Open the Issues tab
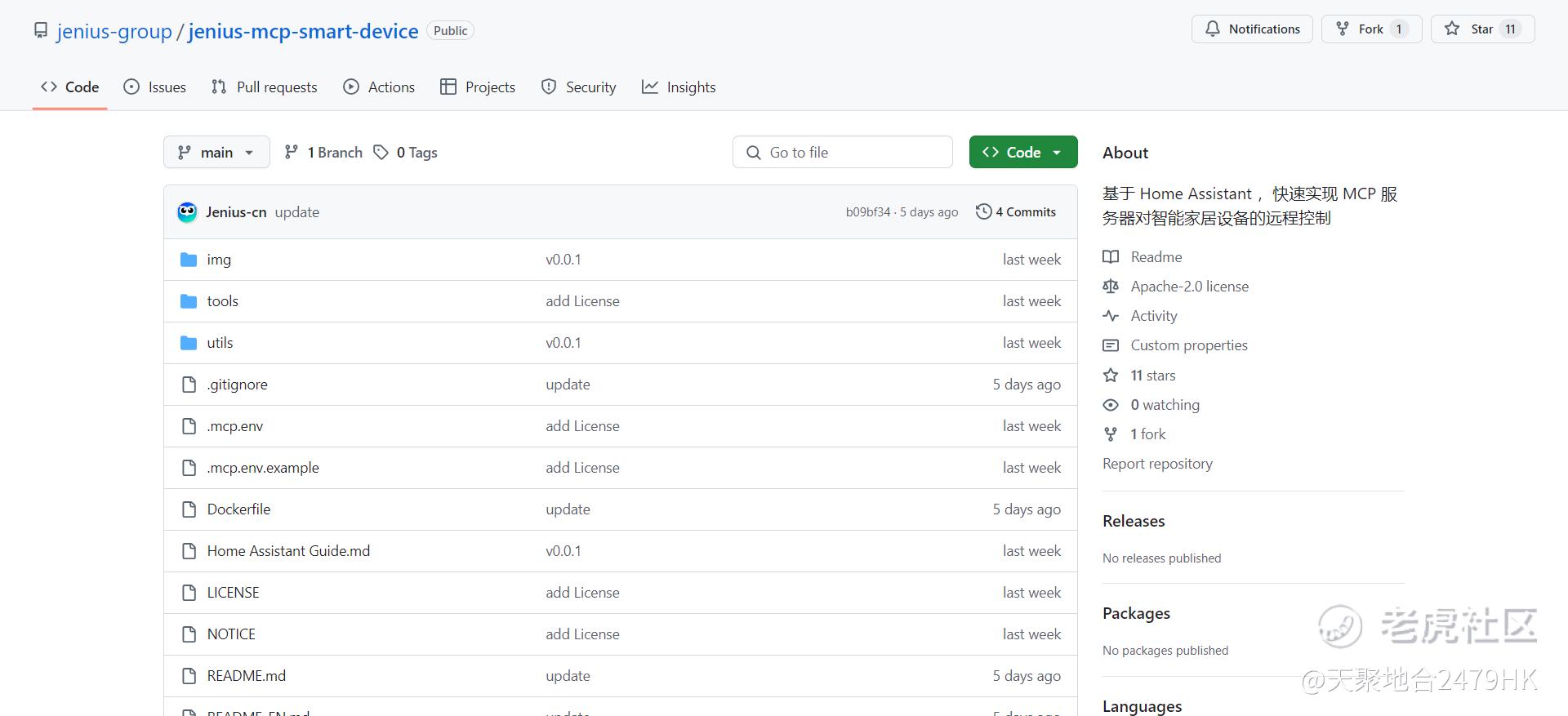The width and height of the screenshot is (1568, 716). (154, 87)
